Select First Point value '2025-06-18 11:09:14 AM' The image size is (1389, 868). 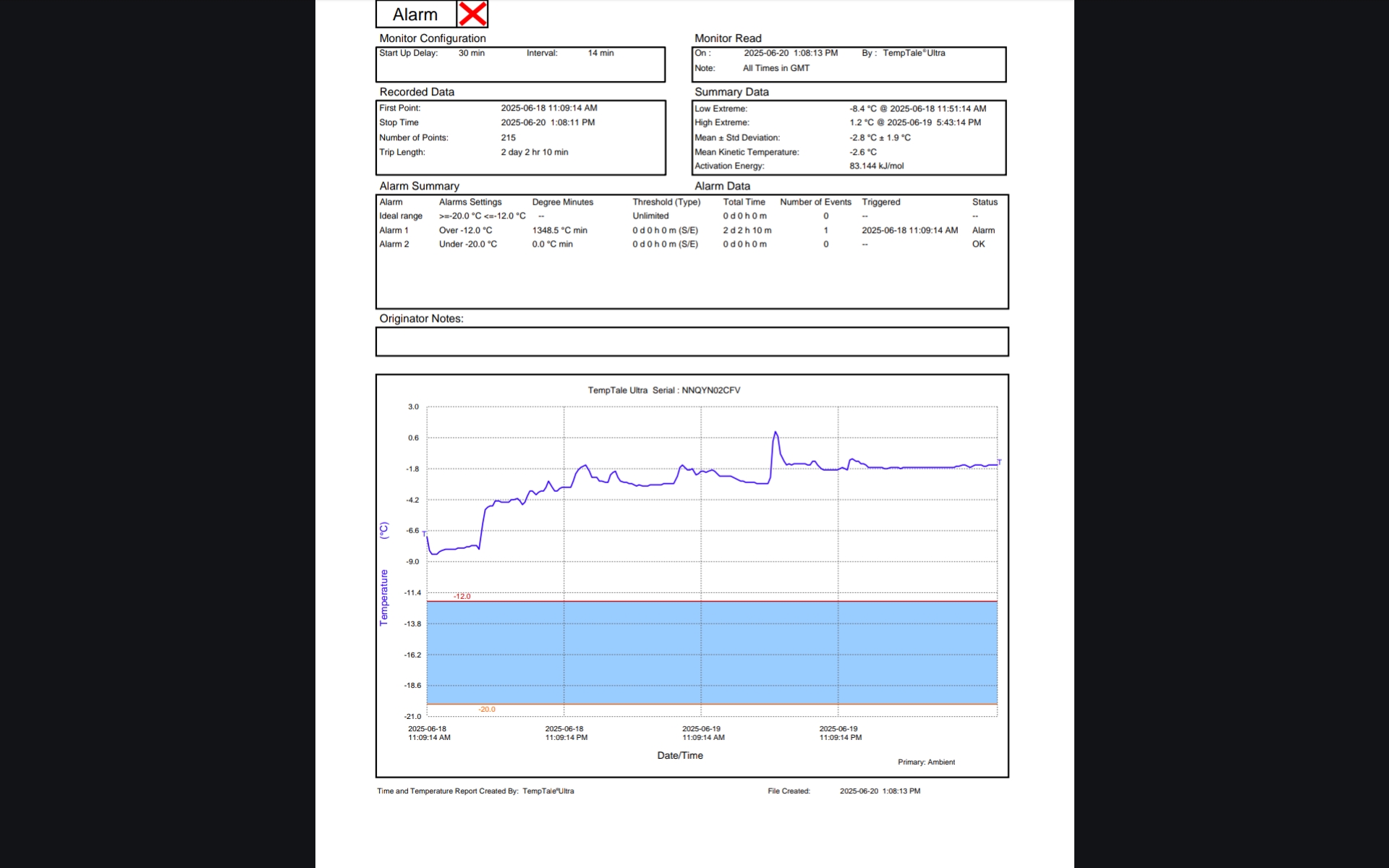549,108
